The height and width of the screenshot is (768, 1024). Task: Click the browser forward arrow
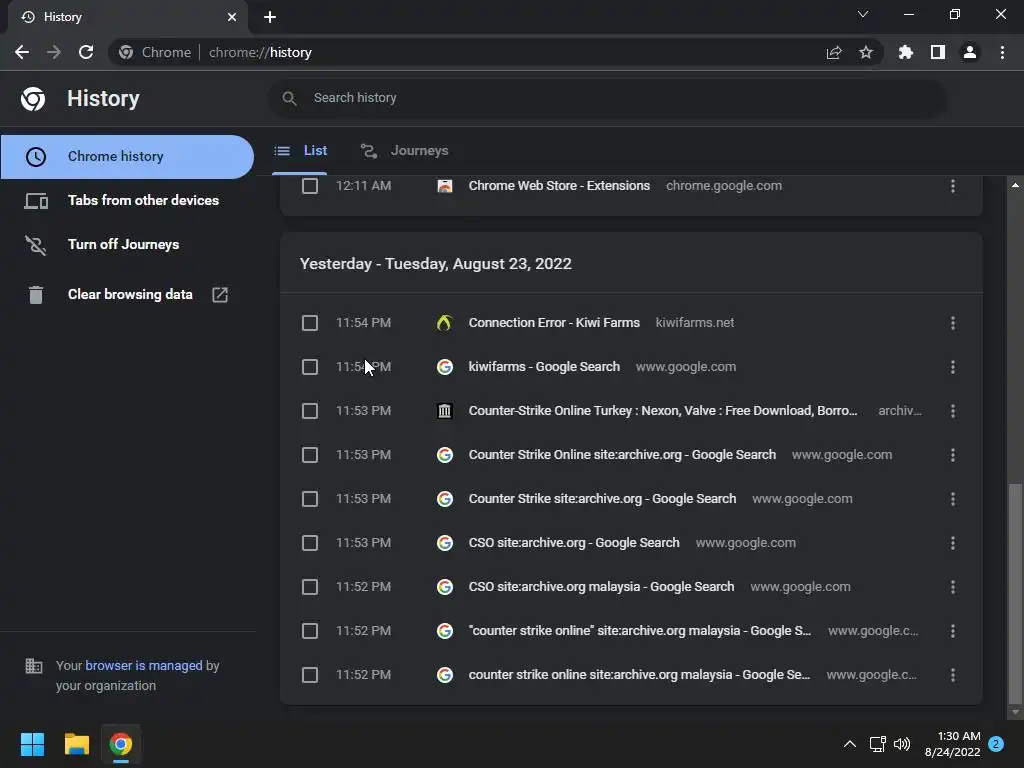54,52
